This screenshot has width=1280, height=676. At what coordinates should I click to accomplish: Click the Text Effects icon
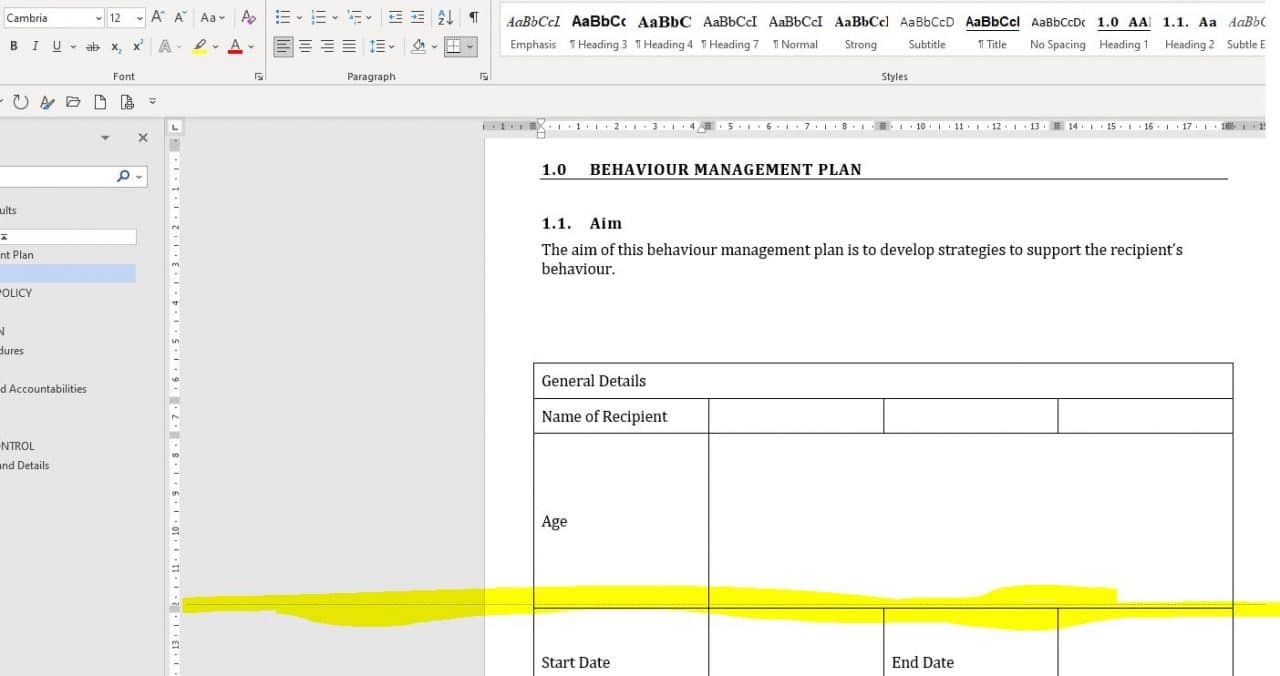[163, 45]
